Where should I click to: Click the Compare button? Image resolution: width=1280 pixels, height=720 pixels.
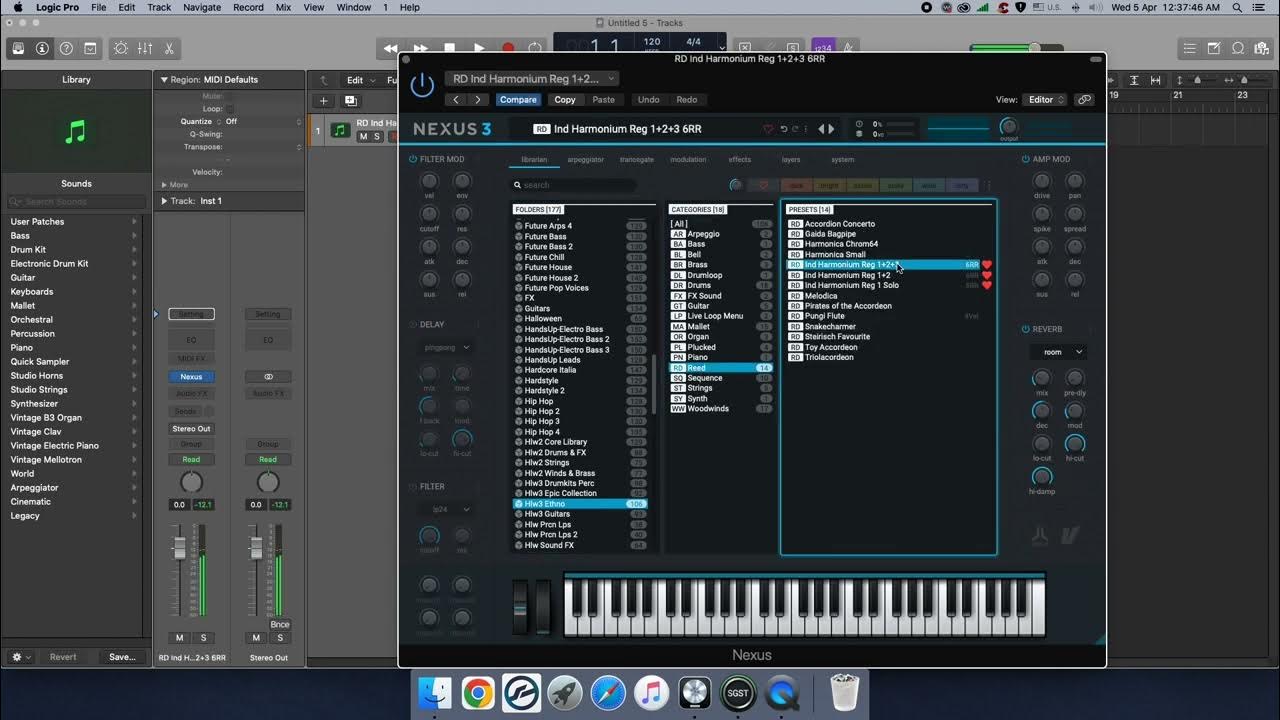(x=518, y=100)
